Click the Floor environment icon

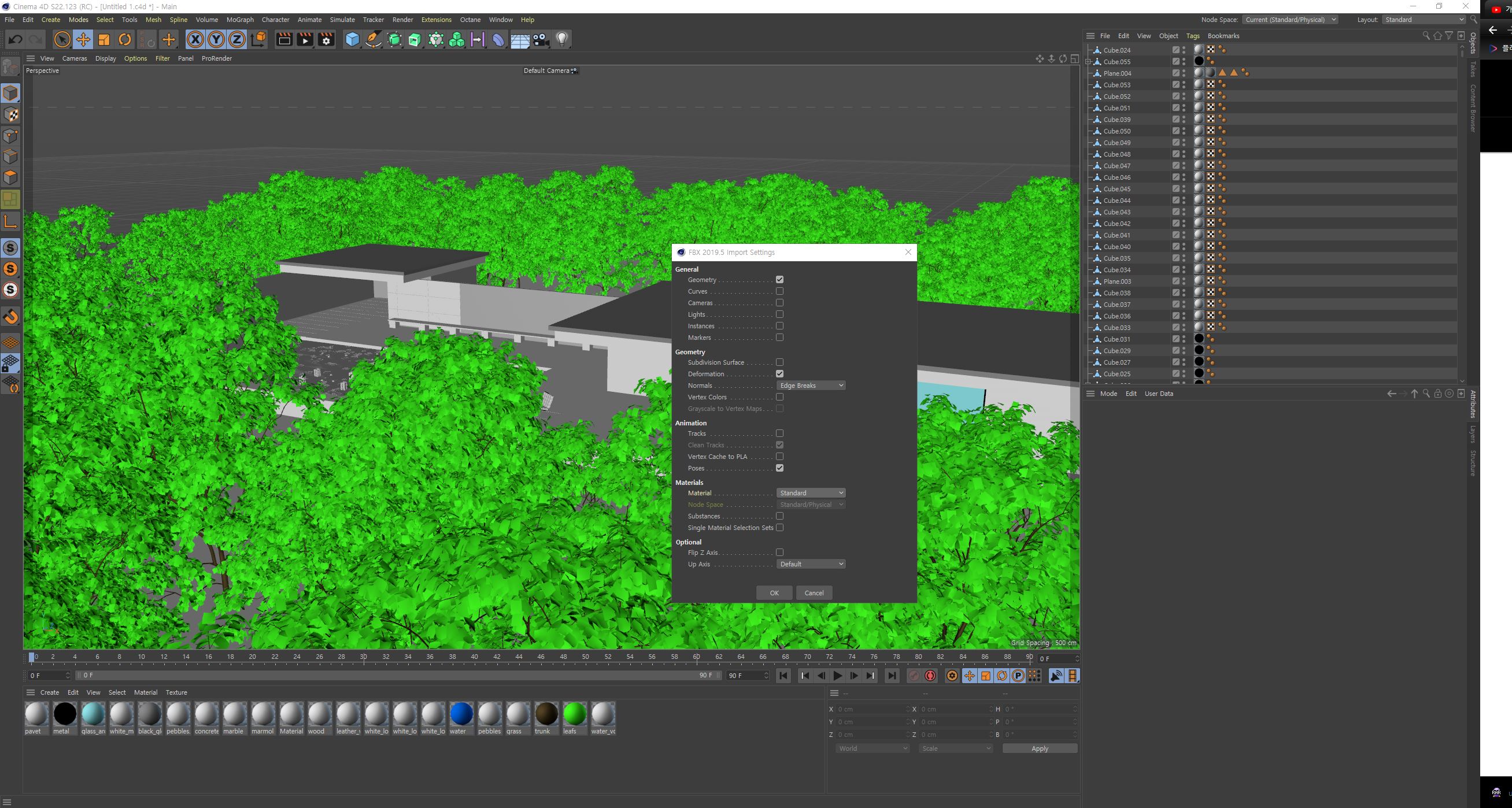tap(520, 39)
